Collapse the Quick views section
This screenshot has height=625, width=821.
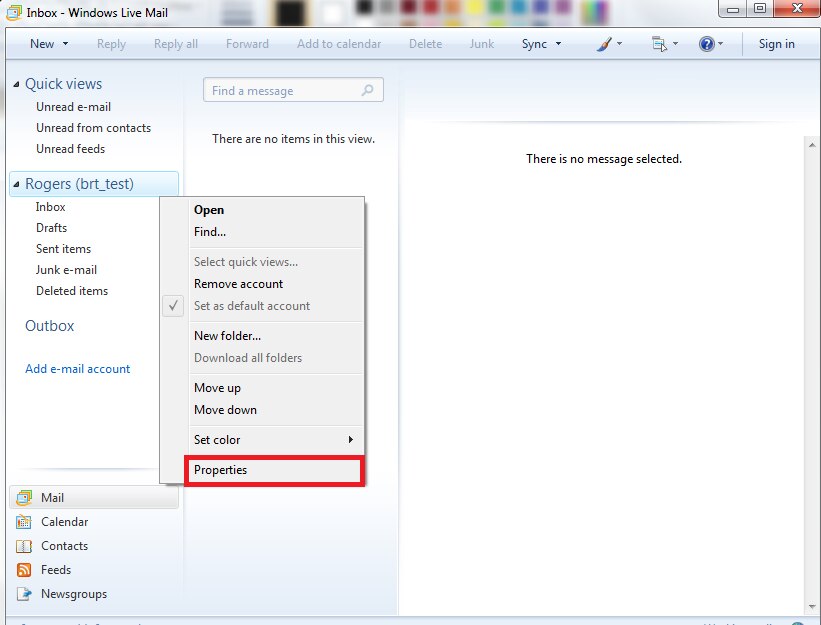(x=16, y=84)
